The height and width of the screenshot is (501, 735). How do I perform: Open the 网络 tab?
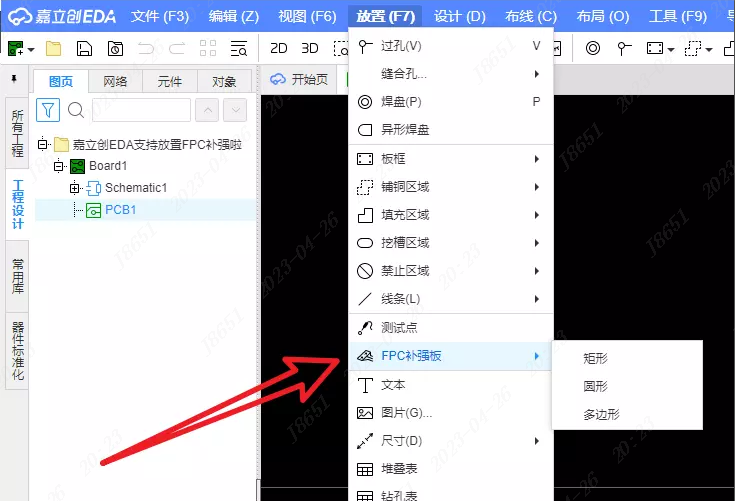115,82
